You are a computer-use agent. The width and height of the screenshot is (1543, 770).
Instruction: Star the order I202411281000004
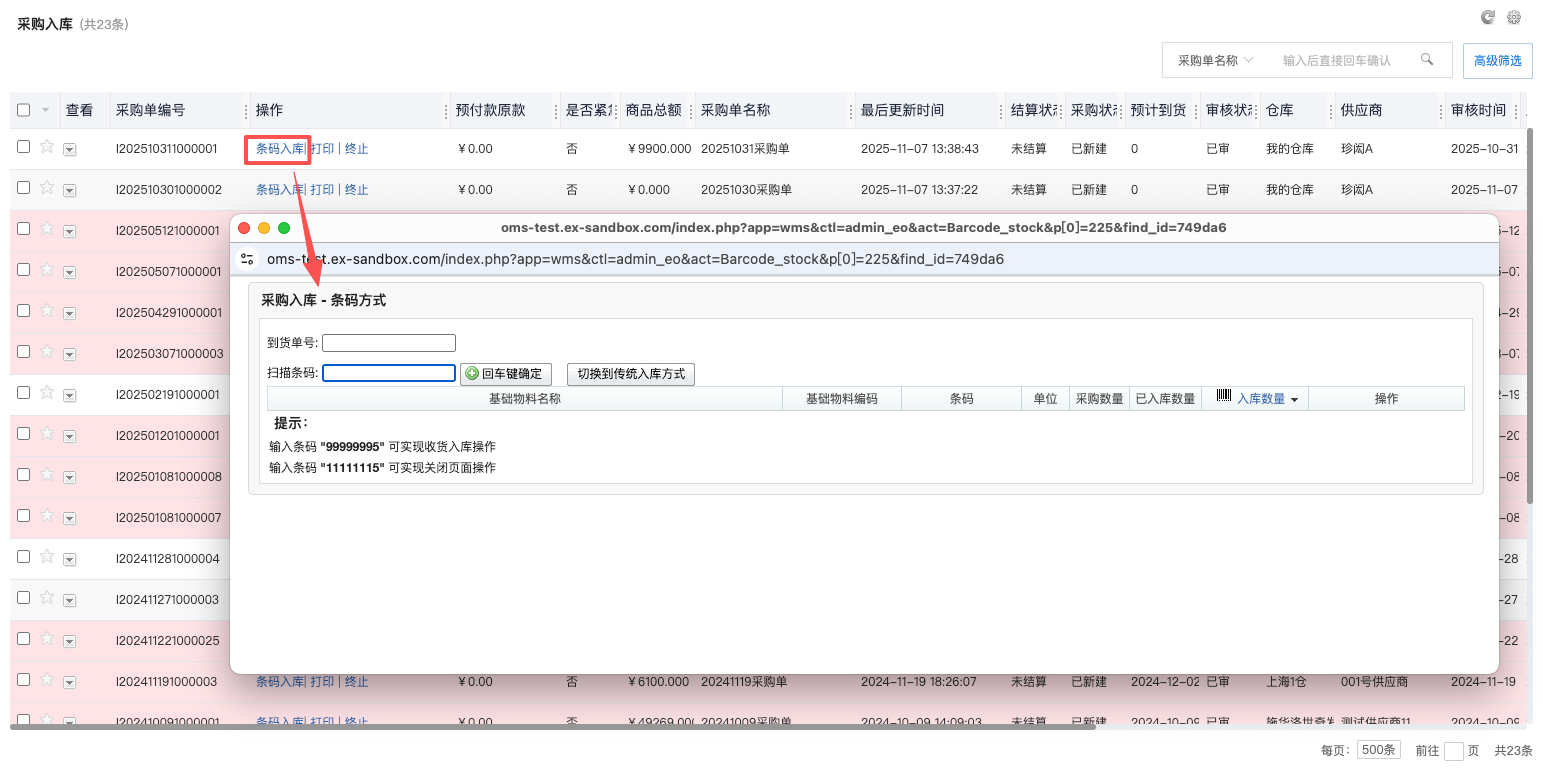click(46, 558)
